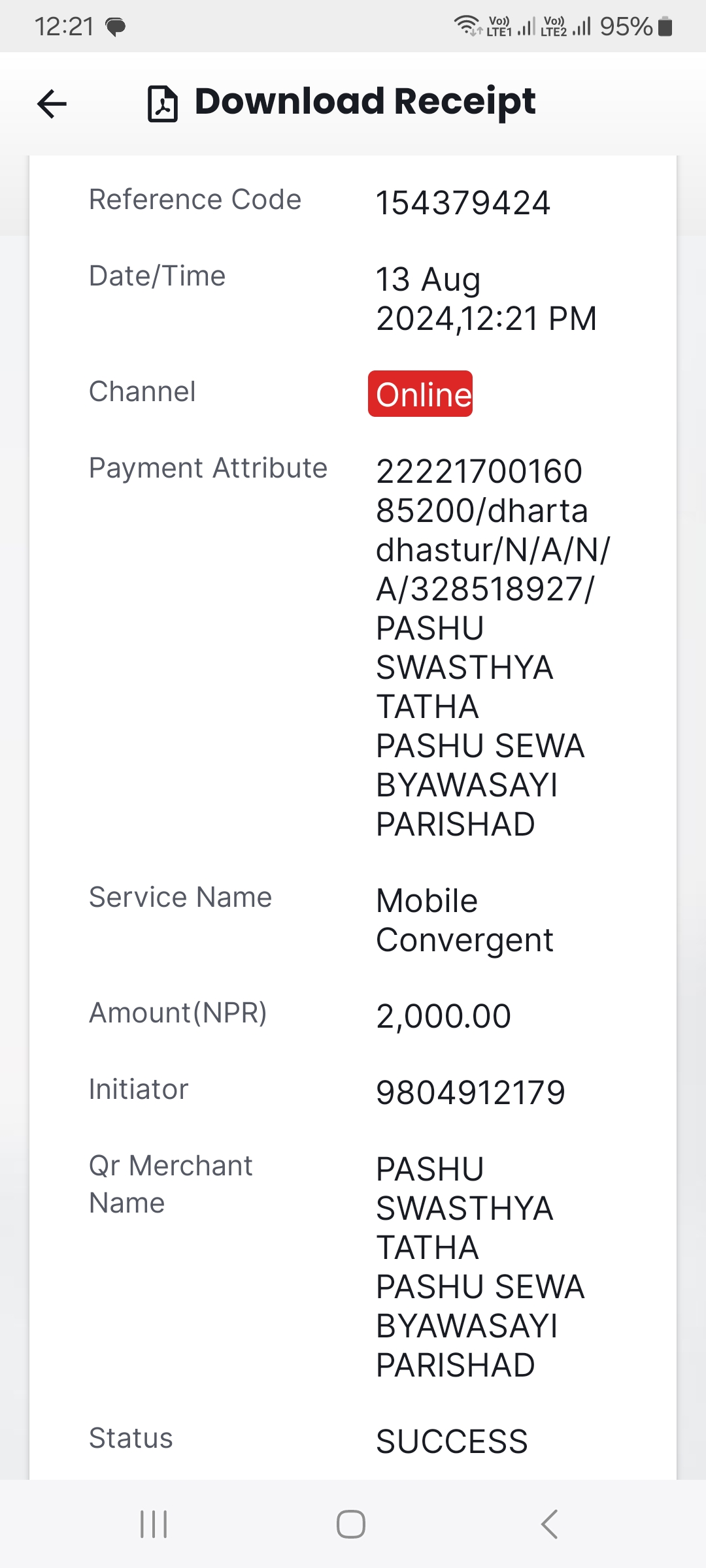Click the red Online channel badge
The height and width of the screenshot is (1568, 706).
click(x=420, y=394)
